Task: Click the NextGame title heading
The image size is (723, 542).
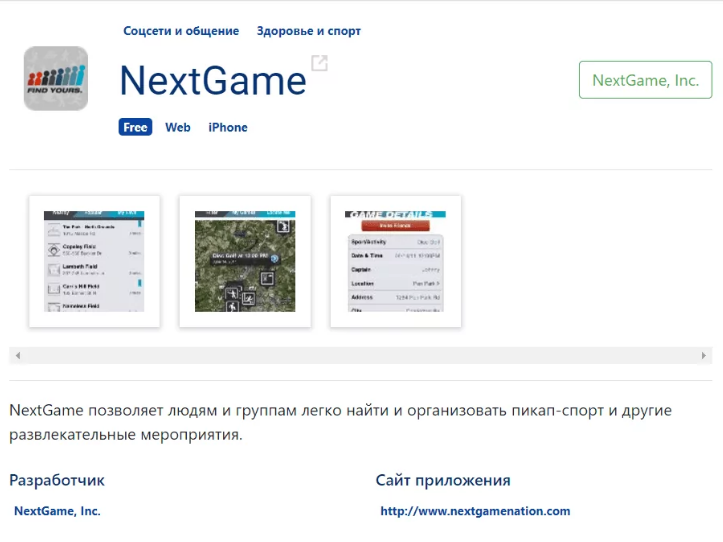Action: click(x=213, y=81)
